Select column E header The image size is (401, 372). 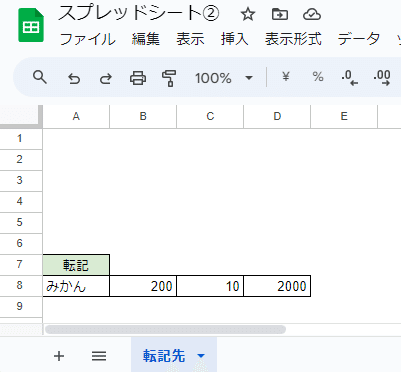pyautogui.click(x=344, y=116)
